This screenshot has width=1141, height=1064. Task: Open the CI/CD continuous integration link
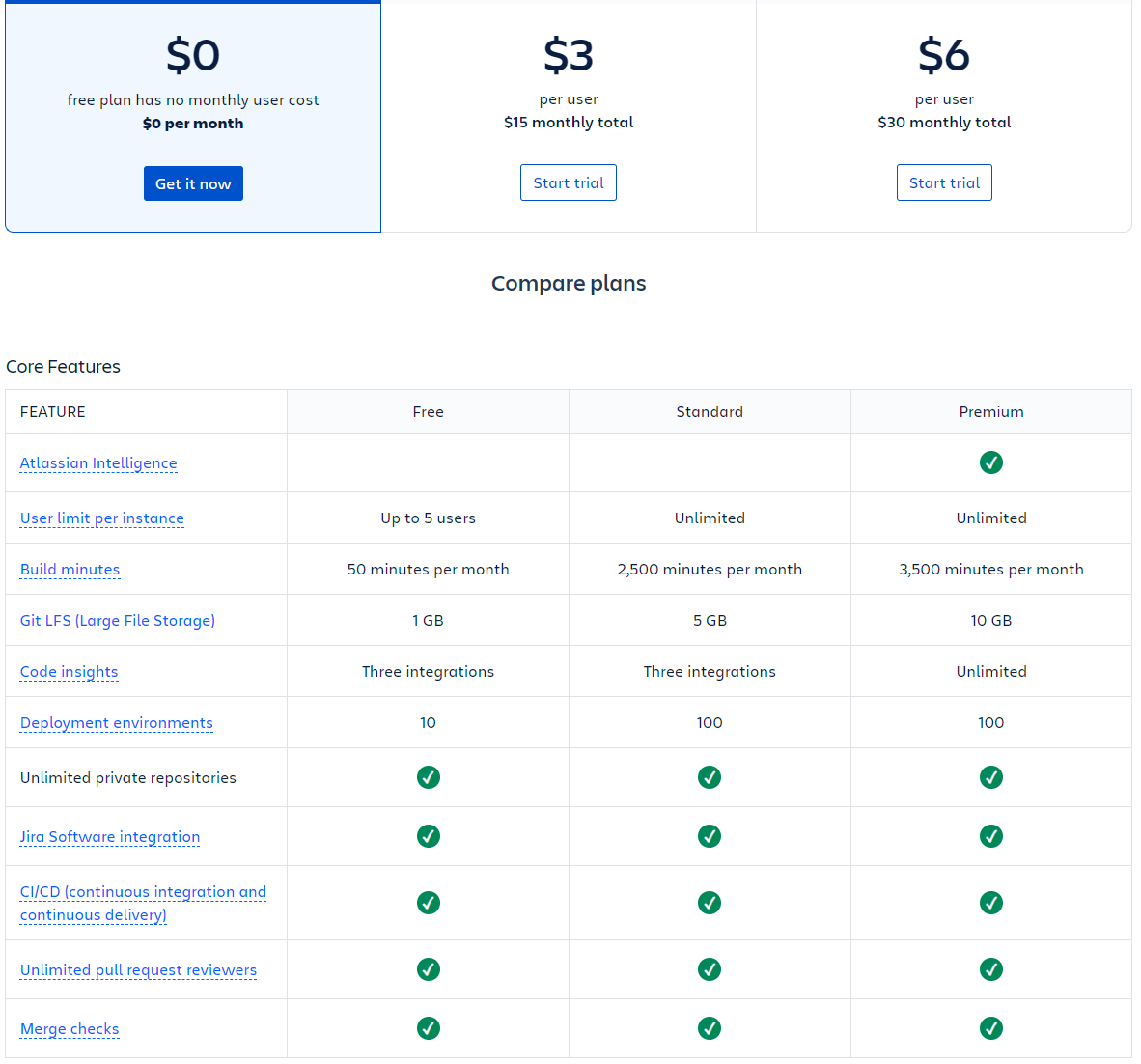144,903
